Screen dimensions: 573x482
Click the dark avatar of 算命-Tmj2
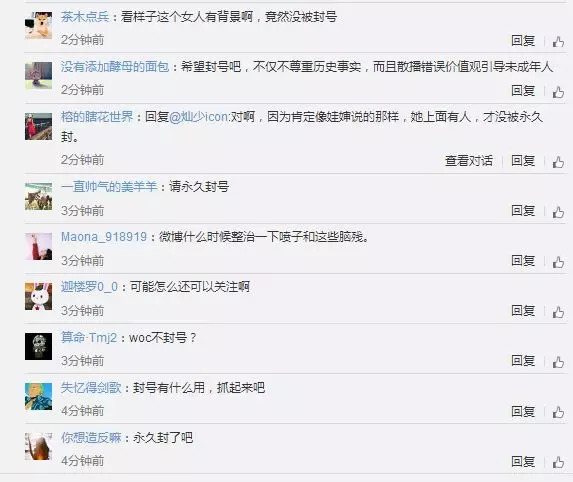click(38, 346)
